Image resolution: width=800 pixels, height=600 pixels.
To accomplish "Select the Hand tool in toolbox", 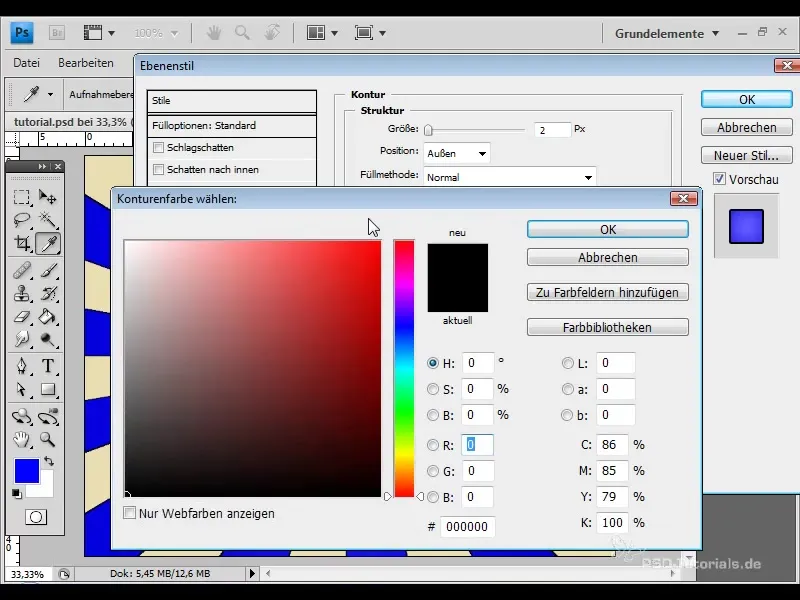I will click(x=21, y=439).
